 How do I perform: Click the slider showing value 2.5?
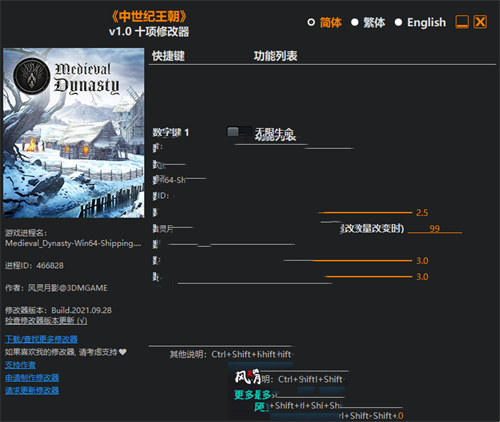pyautogui.click(x=365, y=212)
